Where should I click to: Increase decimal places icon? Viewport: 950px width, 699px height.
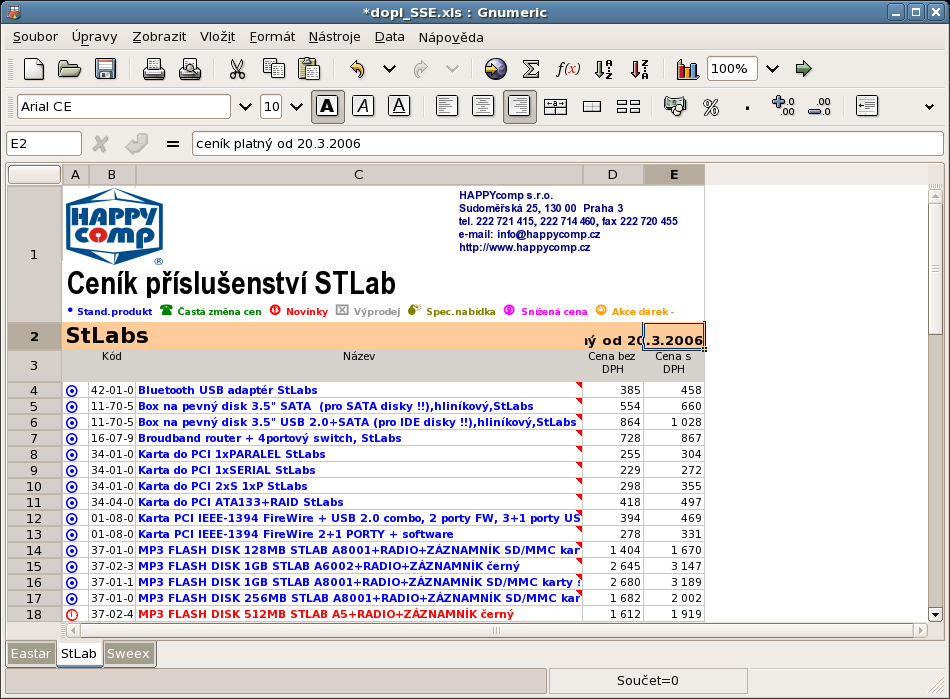(x=783, y=107)
